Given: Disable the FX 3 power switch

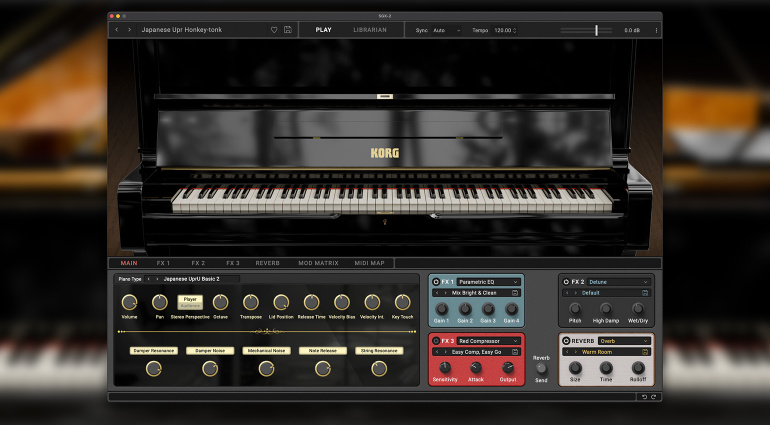Looking at the screenshot, I should 436,341.
